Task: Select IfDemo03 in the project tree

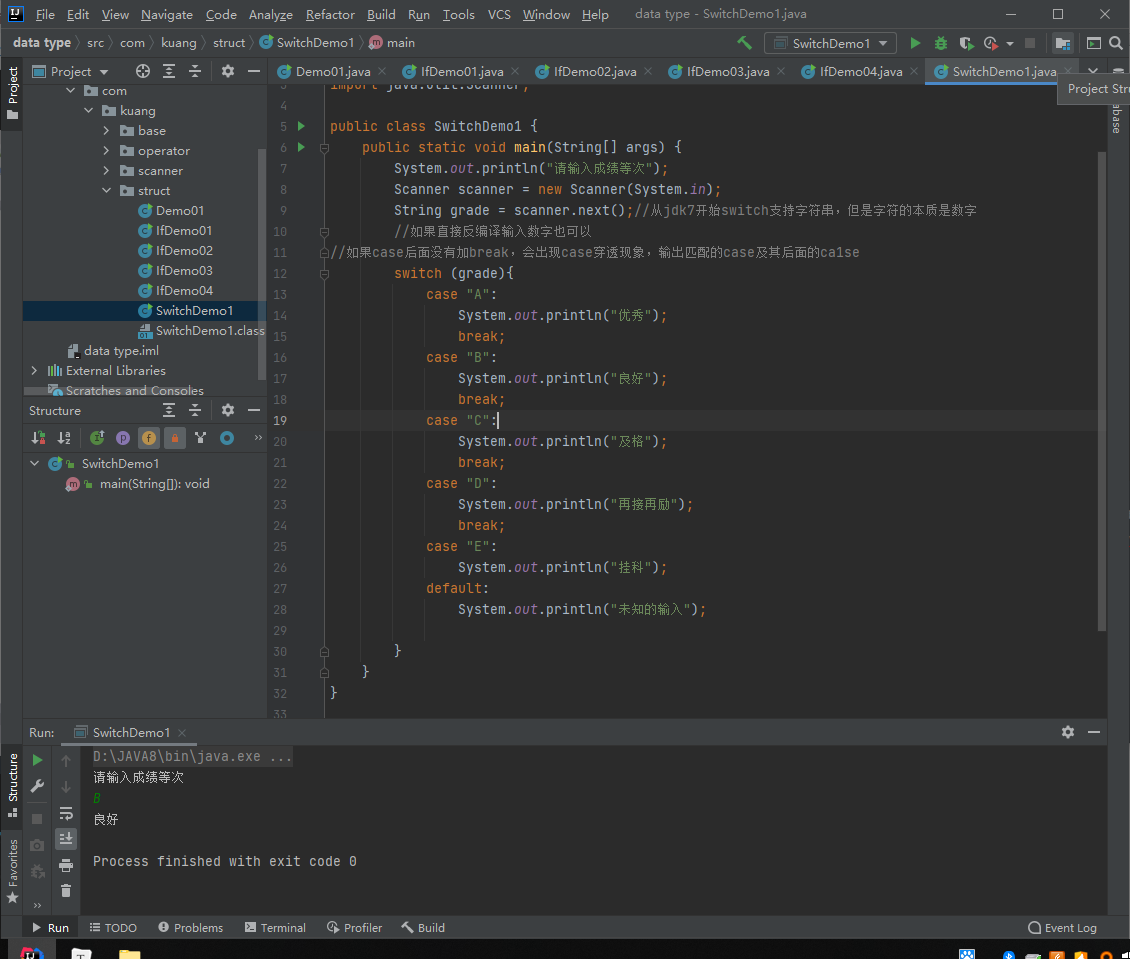Action: coord(184,271)
